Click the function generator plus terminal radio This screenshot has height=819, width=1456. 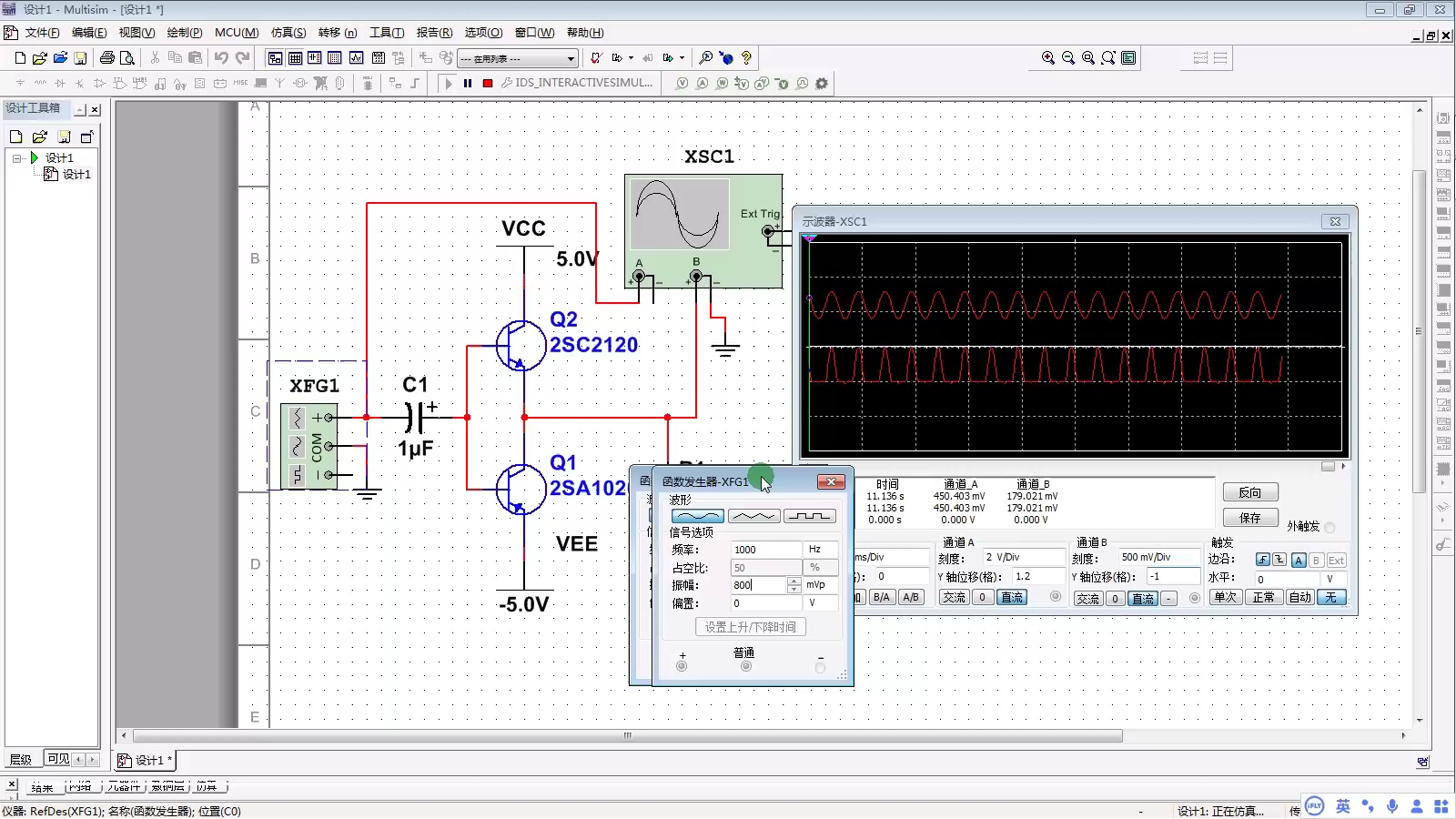tap(682, 666)
